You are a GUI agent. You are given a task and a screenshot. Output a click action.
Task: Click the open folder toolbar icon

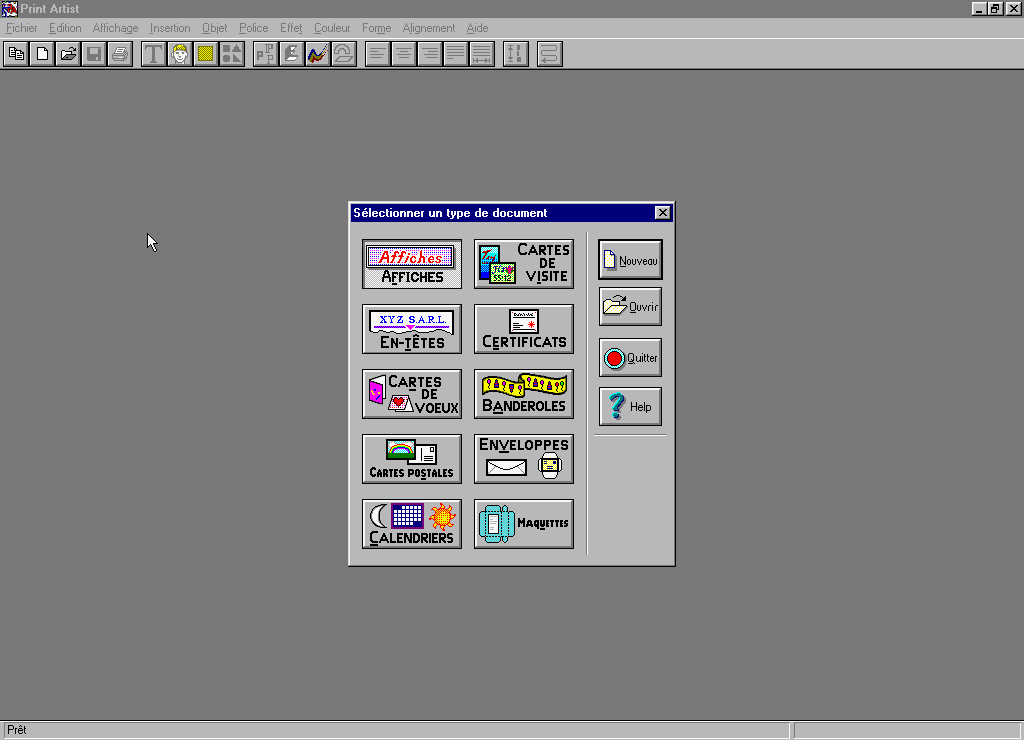pyautogui.click(x=68, y=54)
